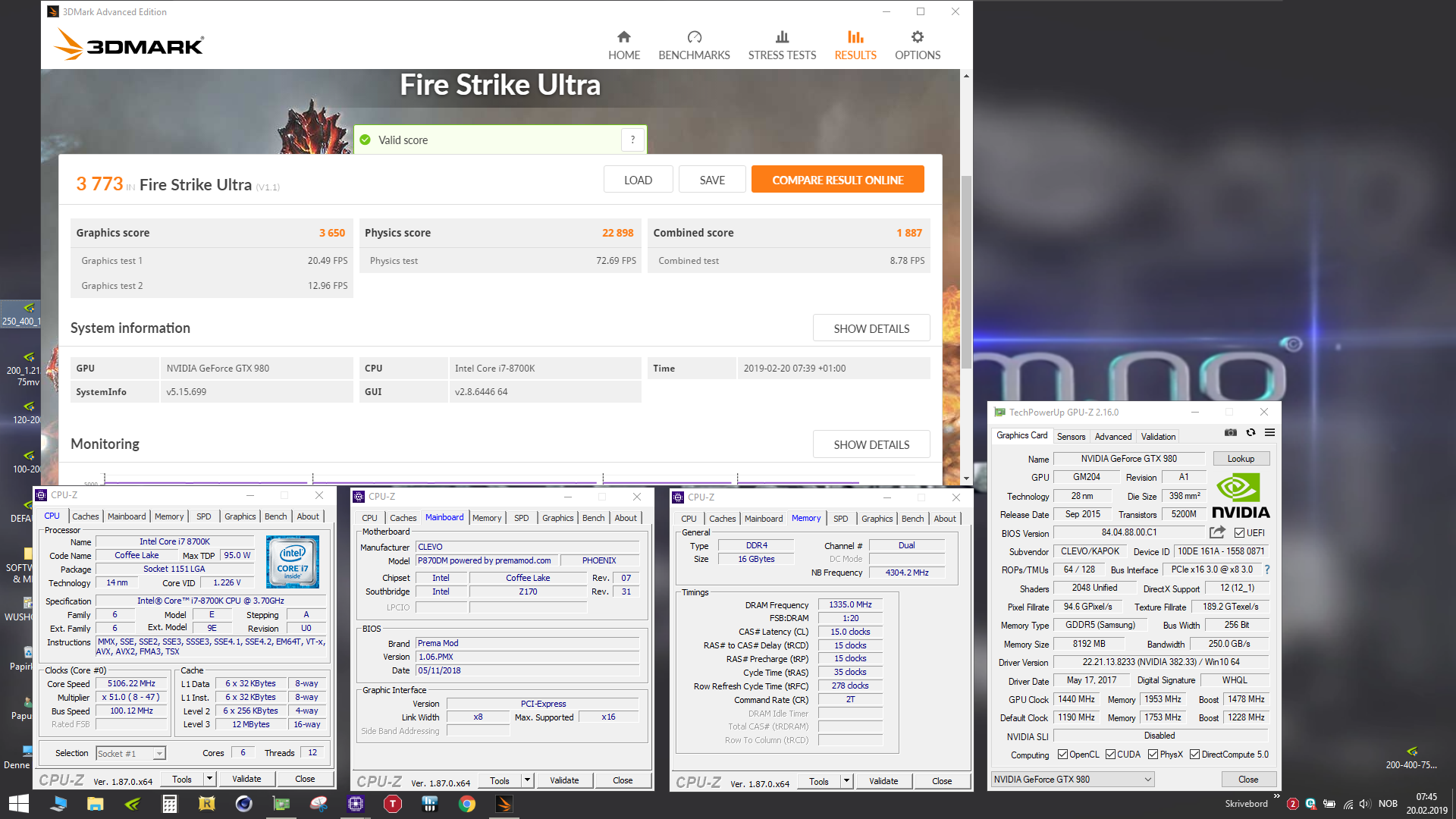The image size is (1456, 819).
Task: Click the NOB language indicator
Action: 1388,804
